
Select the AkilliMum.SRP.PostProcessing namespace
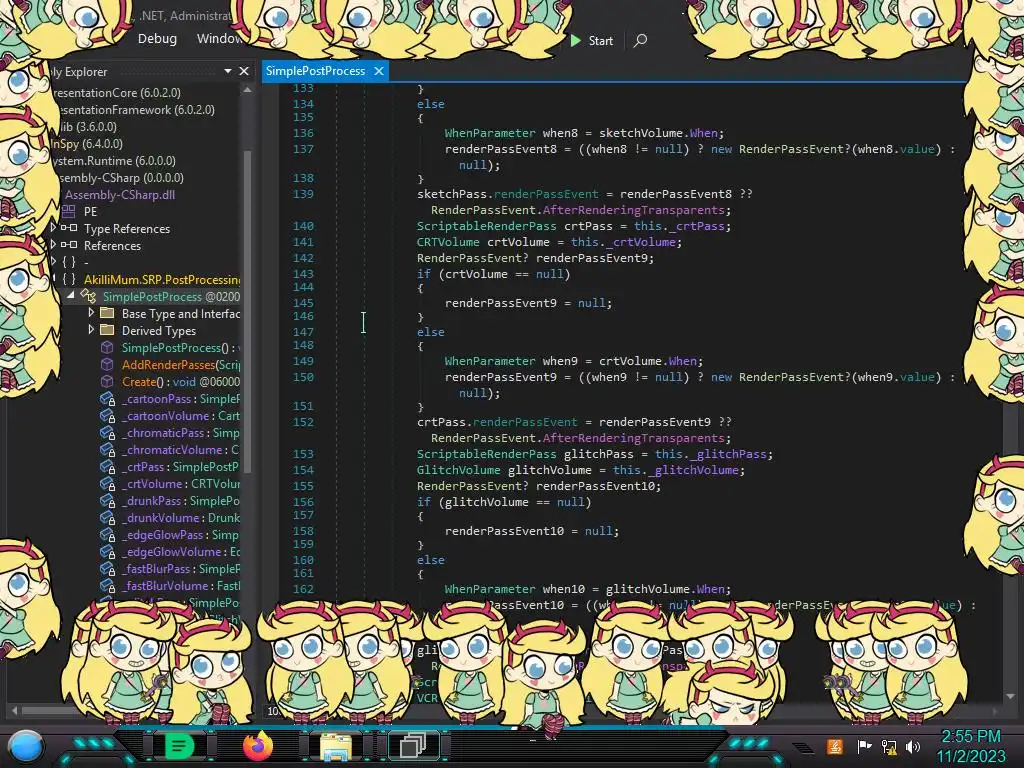[x=162, y=280]
